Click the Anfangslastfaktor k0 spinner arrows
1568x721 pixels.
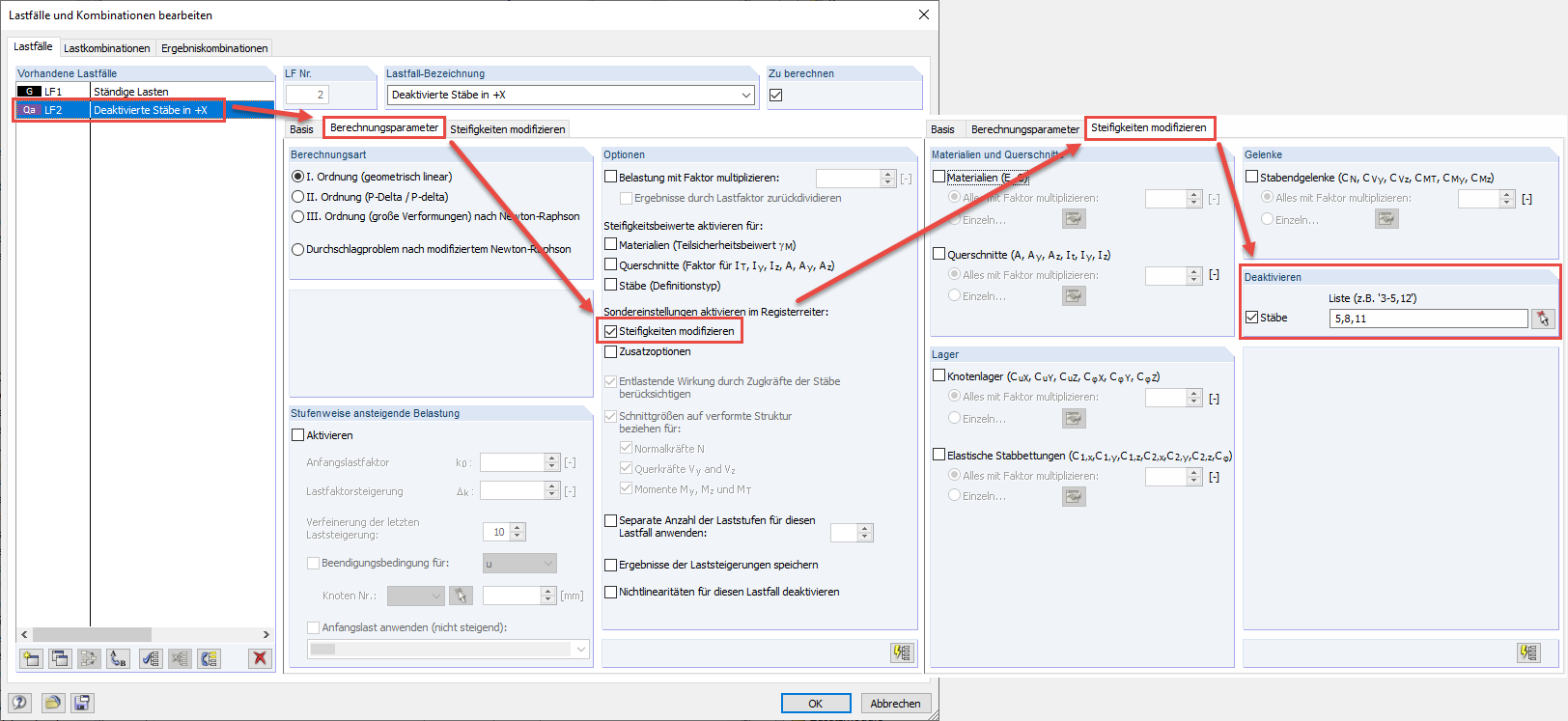[x=552, y=462]
